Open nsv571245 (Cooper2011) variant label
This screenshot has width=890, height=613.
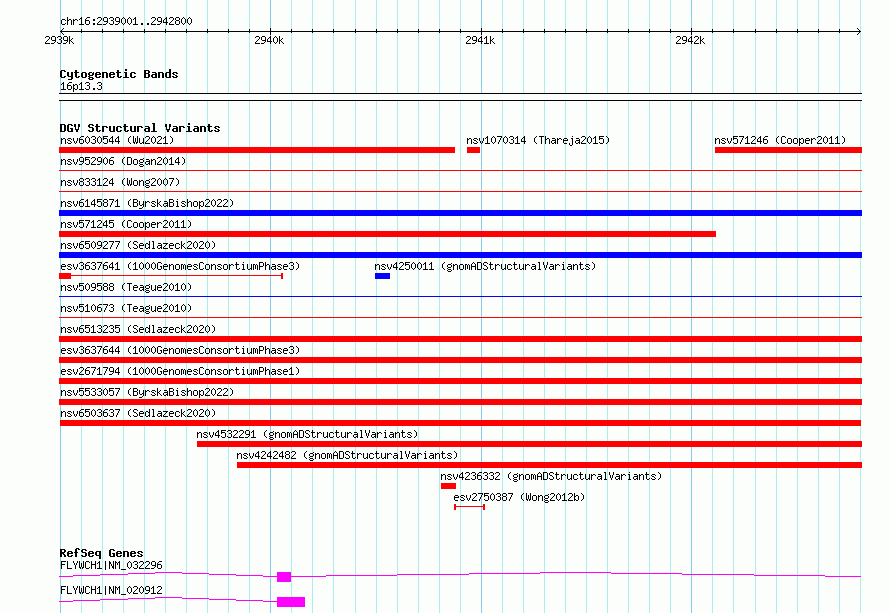(126, 224)
